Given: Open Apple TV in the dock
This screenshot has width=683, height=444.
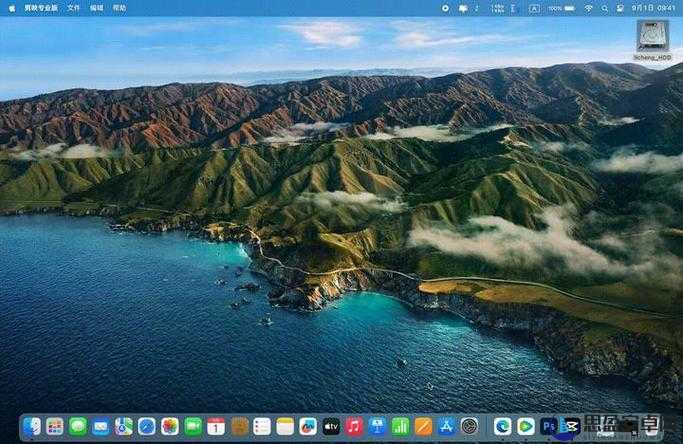Looking at the screenshot, I should 331,427.
